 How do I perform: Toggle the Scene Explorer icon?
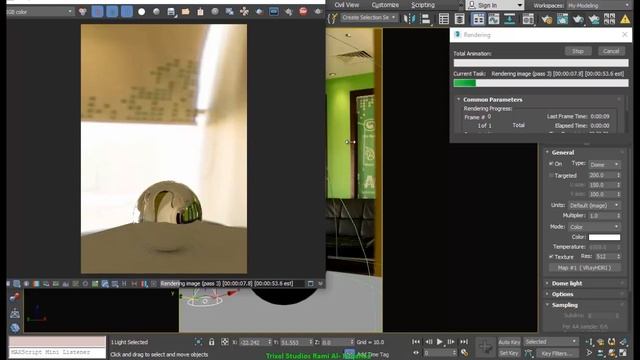point(444,18)
